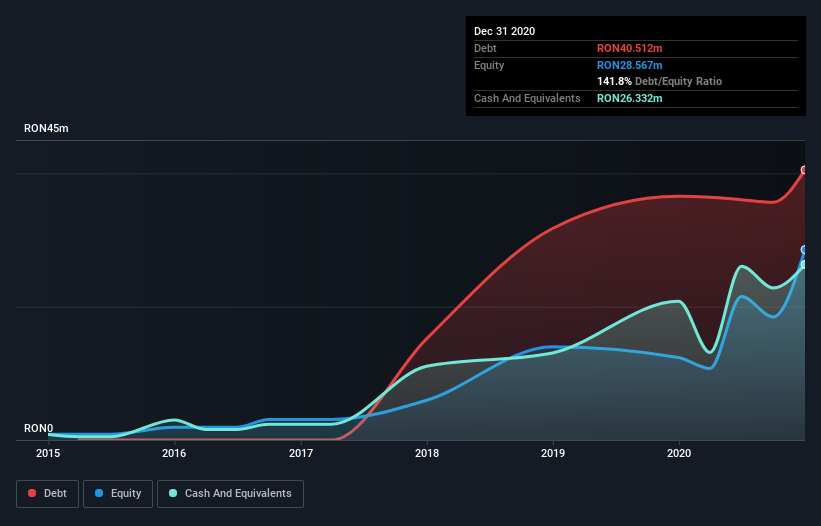Image resolution: width=821 pixels, height=526 pixels.
Task: Select the 2017 axis label
Action: point(301,453)
